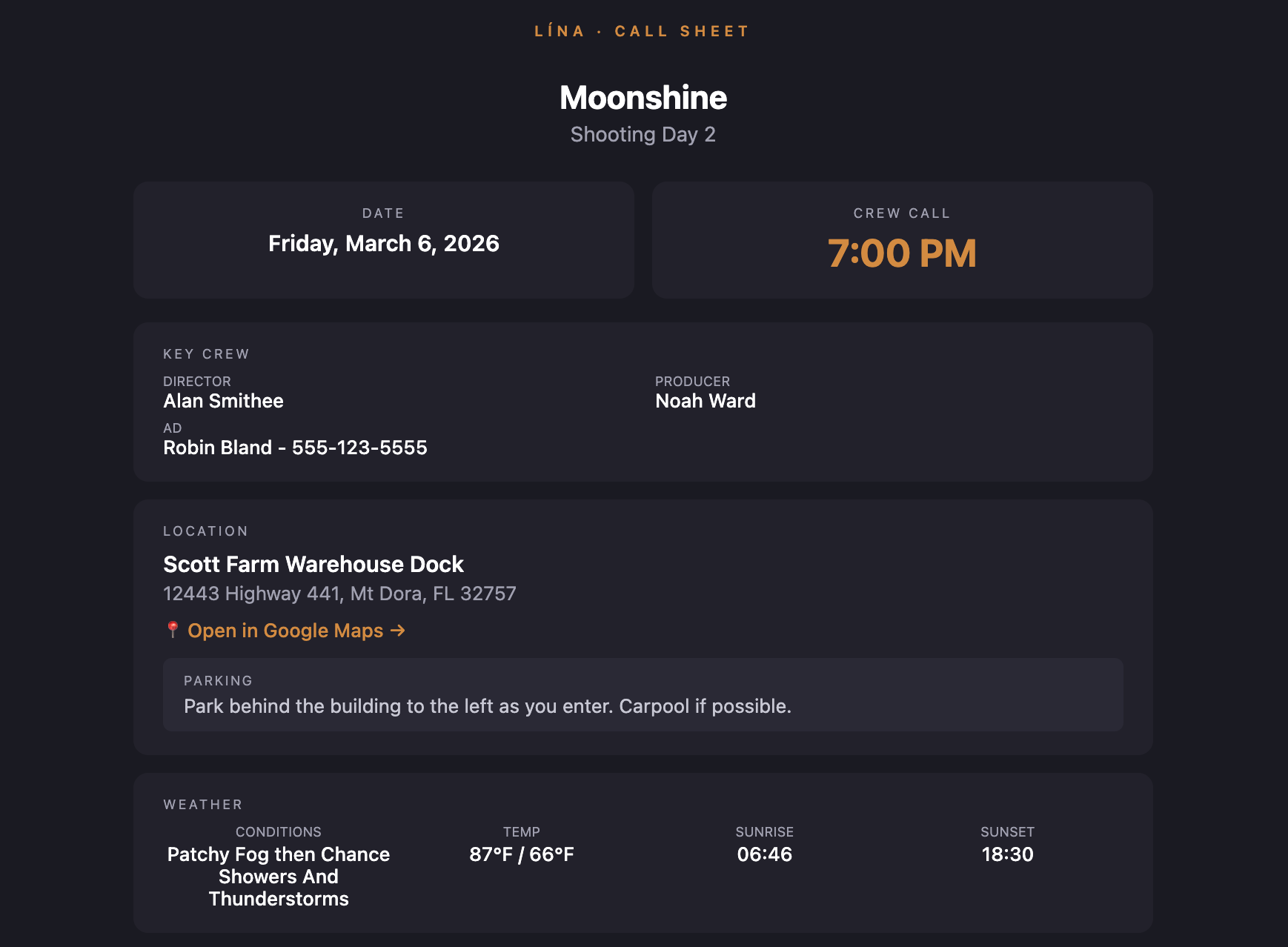Select the Moonshine production title
The image size is (1288, 947).
pos(643,97)
